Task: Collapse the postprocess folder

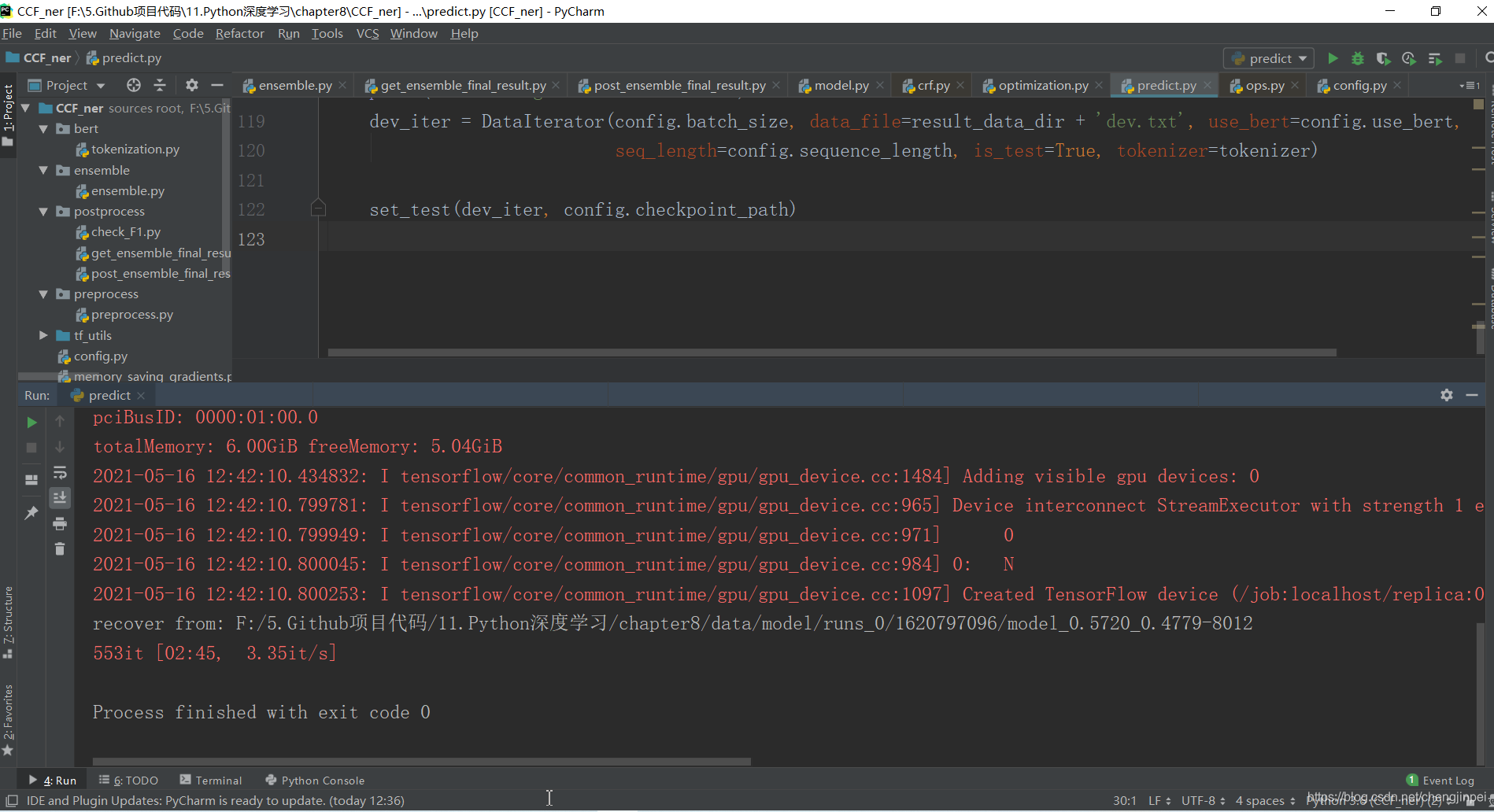Action: (43, 211)
